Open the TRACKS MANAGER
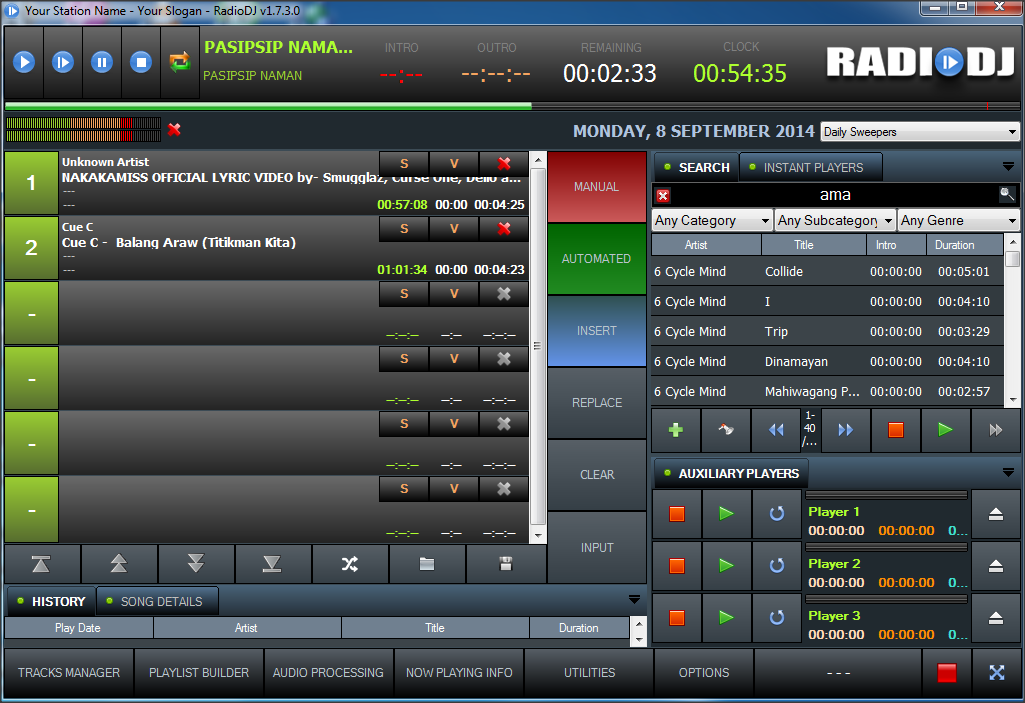Screen dimensions: 1025x703 click(67, 673)
